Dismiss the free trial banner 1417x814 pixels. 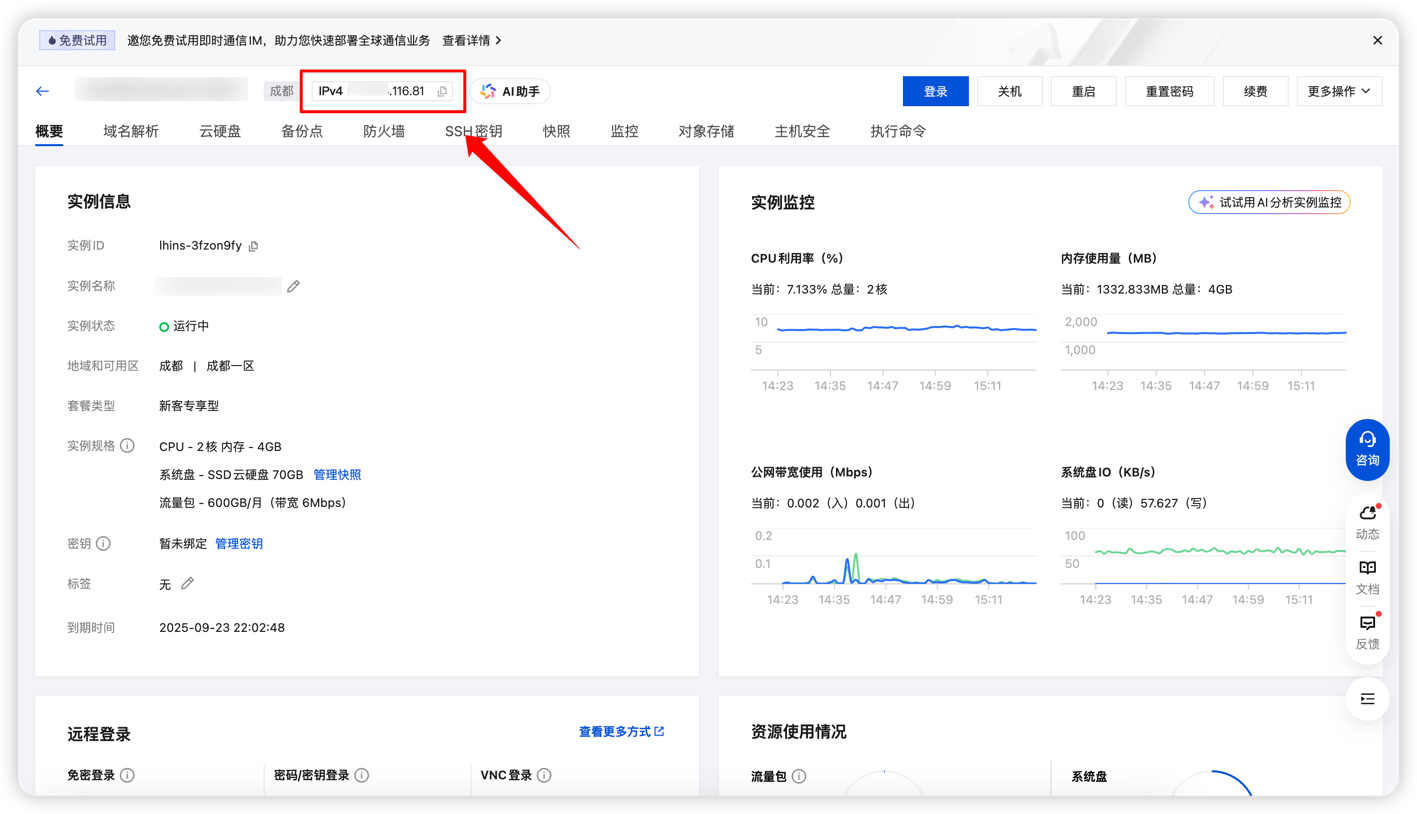tap(1377, 41)
